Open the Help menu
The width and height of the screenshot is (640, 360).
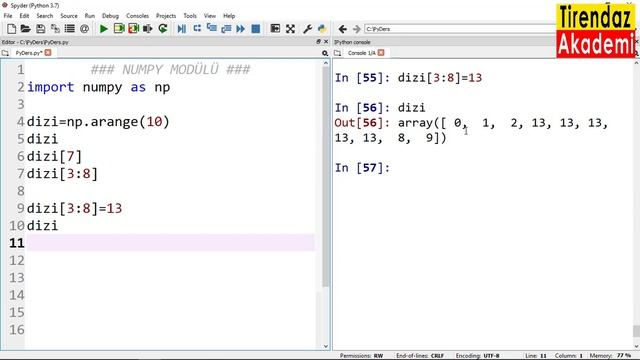click(x=229, y=16)
